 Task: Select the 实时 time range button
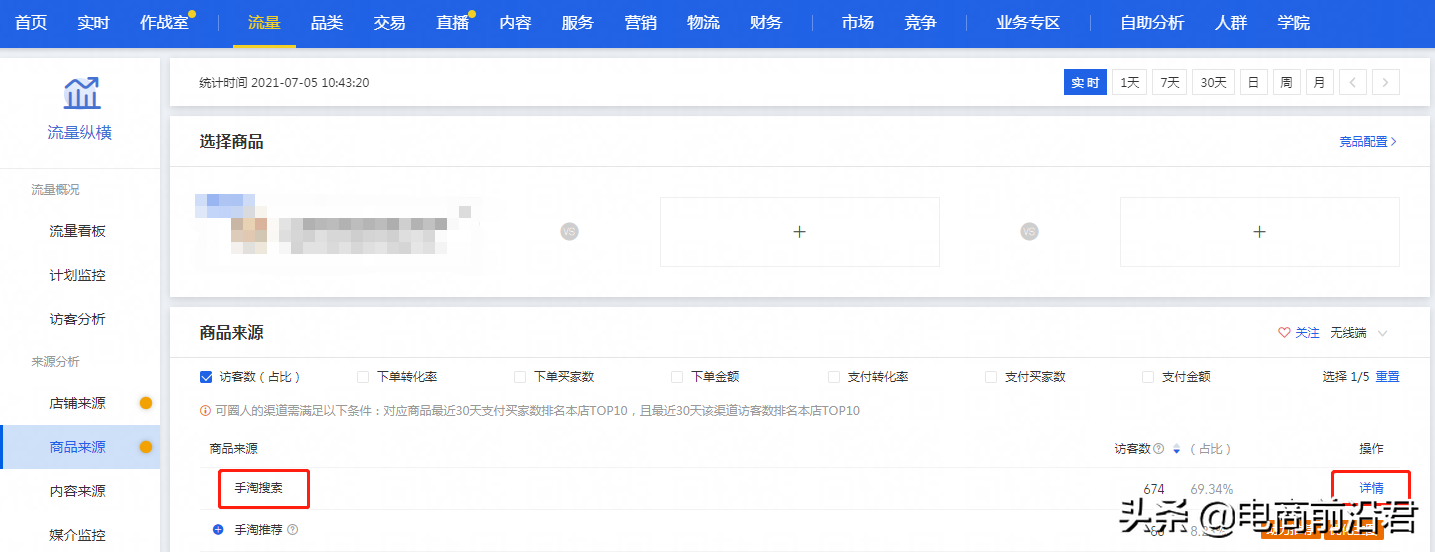(1085, 83)
